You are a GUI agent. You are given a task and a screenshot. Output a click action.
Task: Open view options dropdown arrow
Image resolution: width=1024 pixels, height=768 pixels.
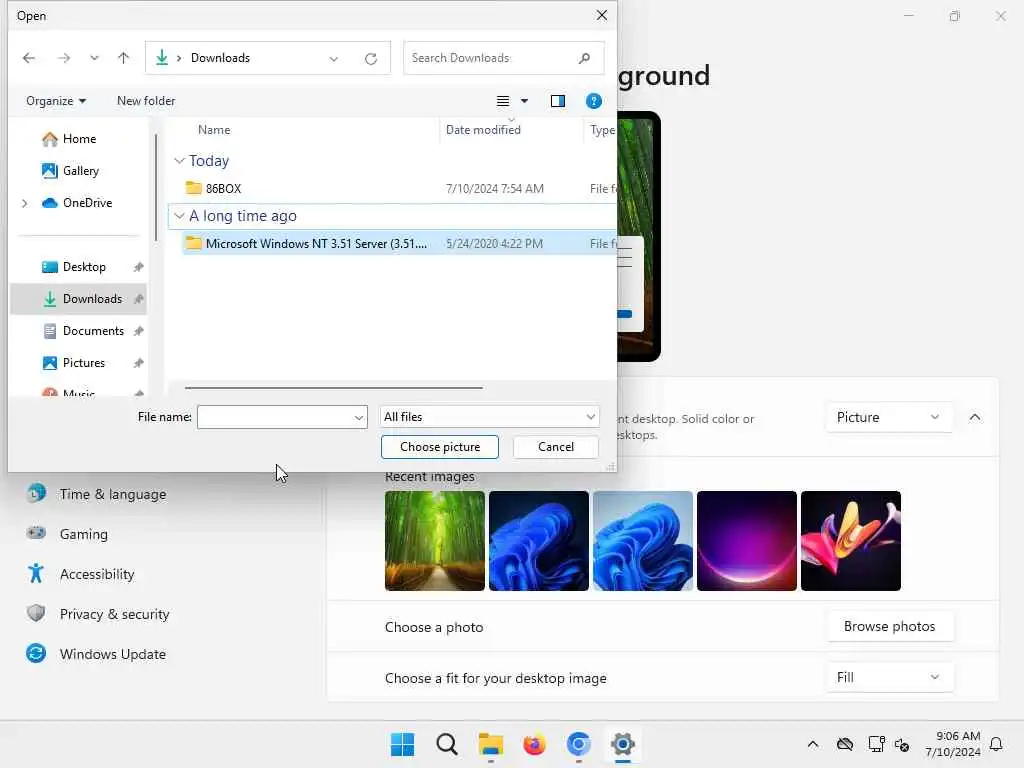[x=524, y=101]
